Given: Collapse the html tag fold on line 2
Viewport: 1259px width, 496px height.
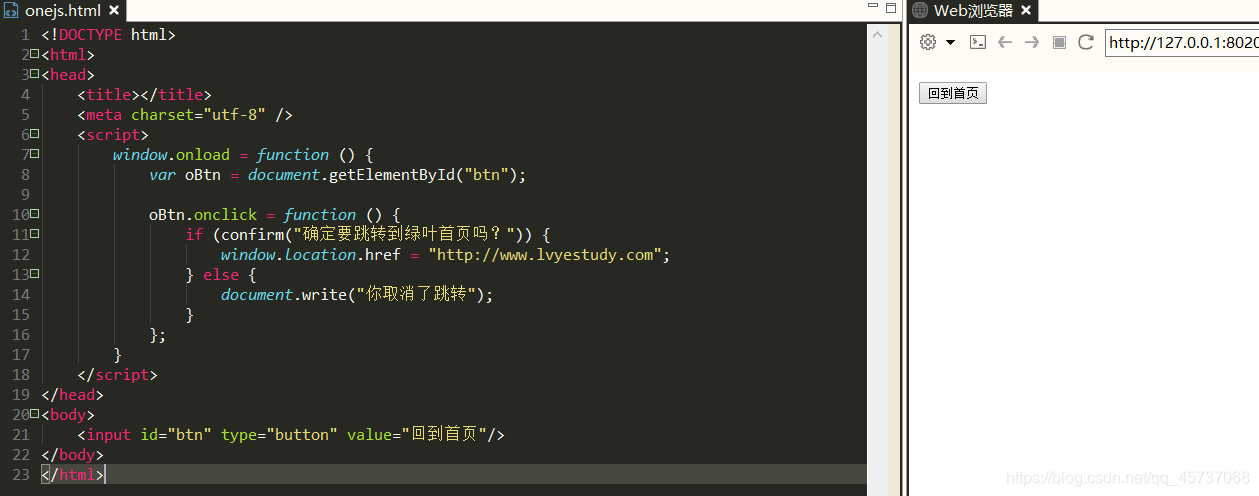Looking at the screenshot, I should tap(35, 54).
